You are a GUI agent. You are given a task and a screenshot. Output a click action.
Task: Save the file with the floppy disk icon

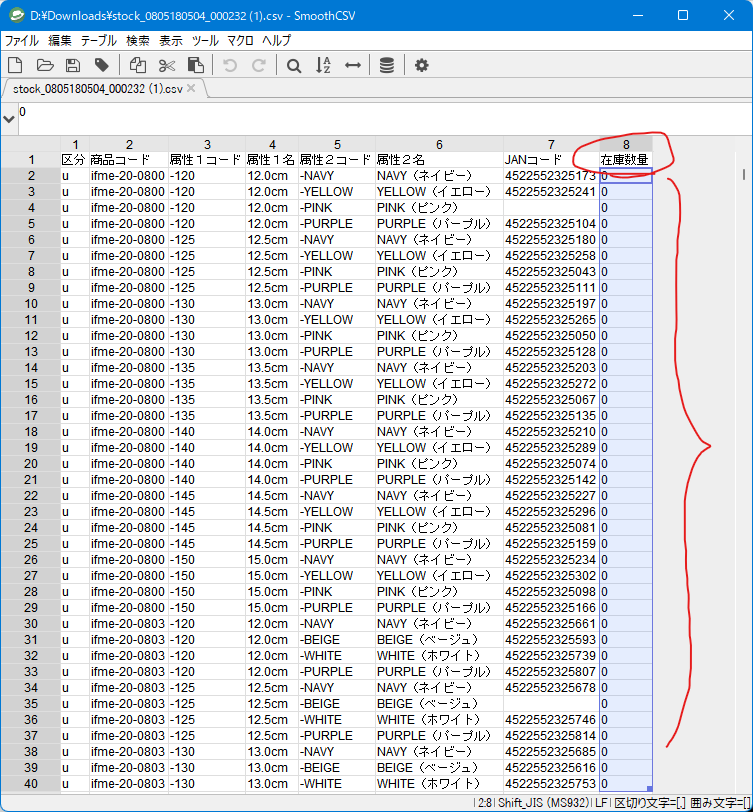pyautogui.click(x=72, y=65)
